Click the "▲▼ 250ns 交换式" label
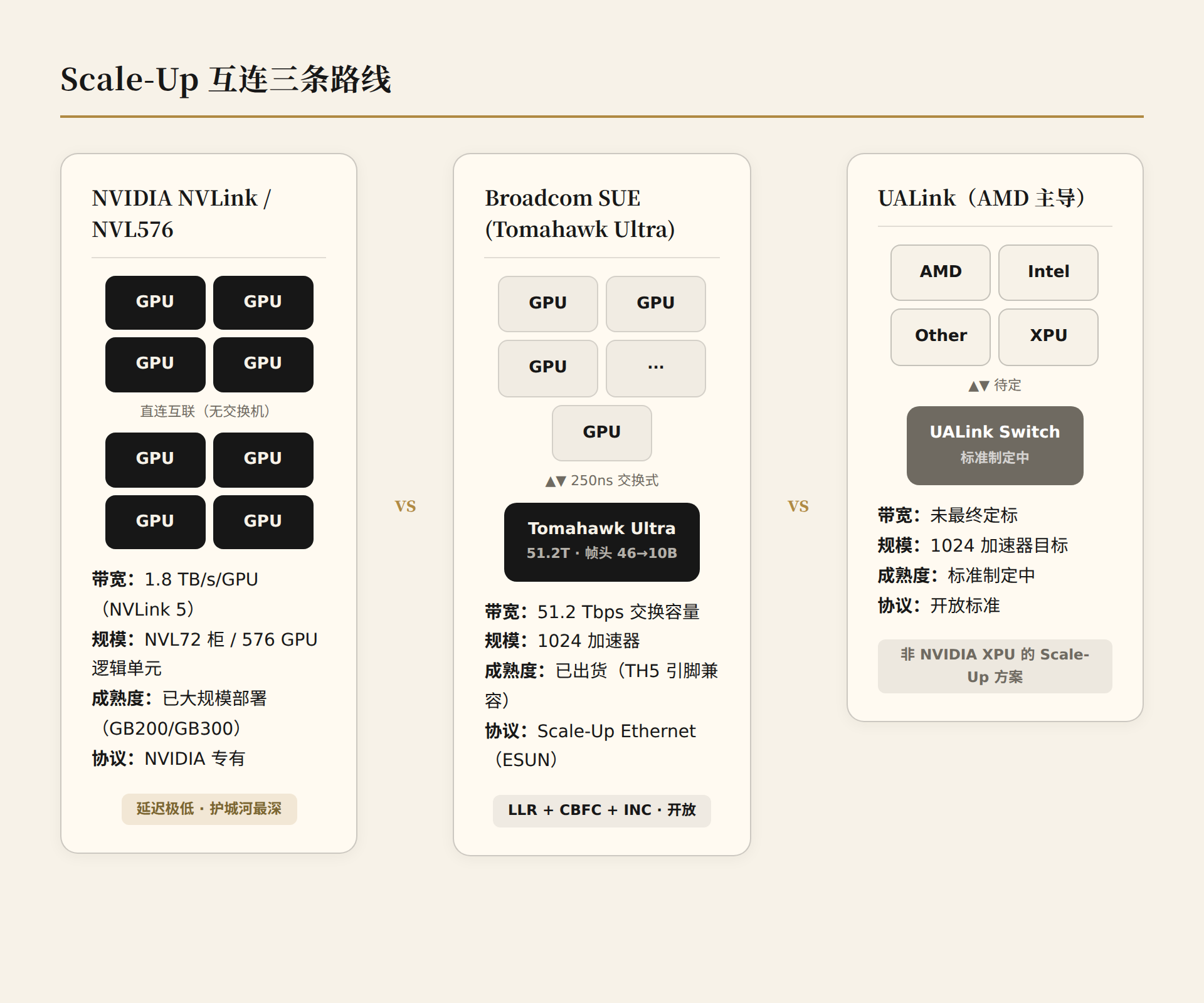Viewport: 1204px width, 1003px height. point(602,481)
